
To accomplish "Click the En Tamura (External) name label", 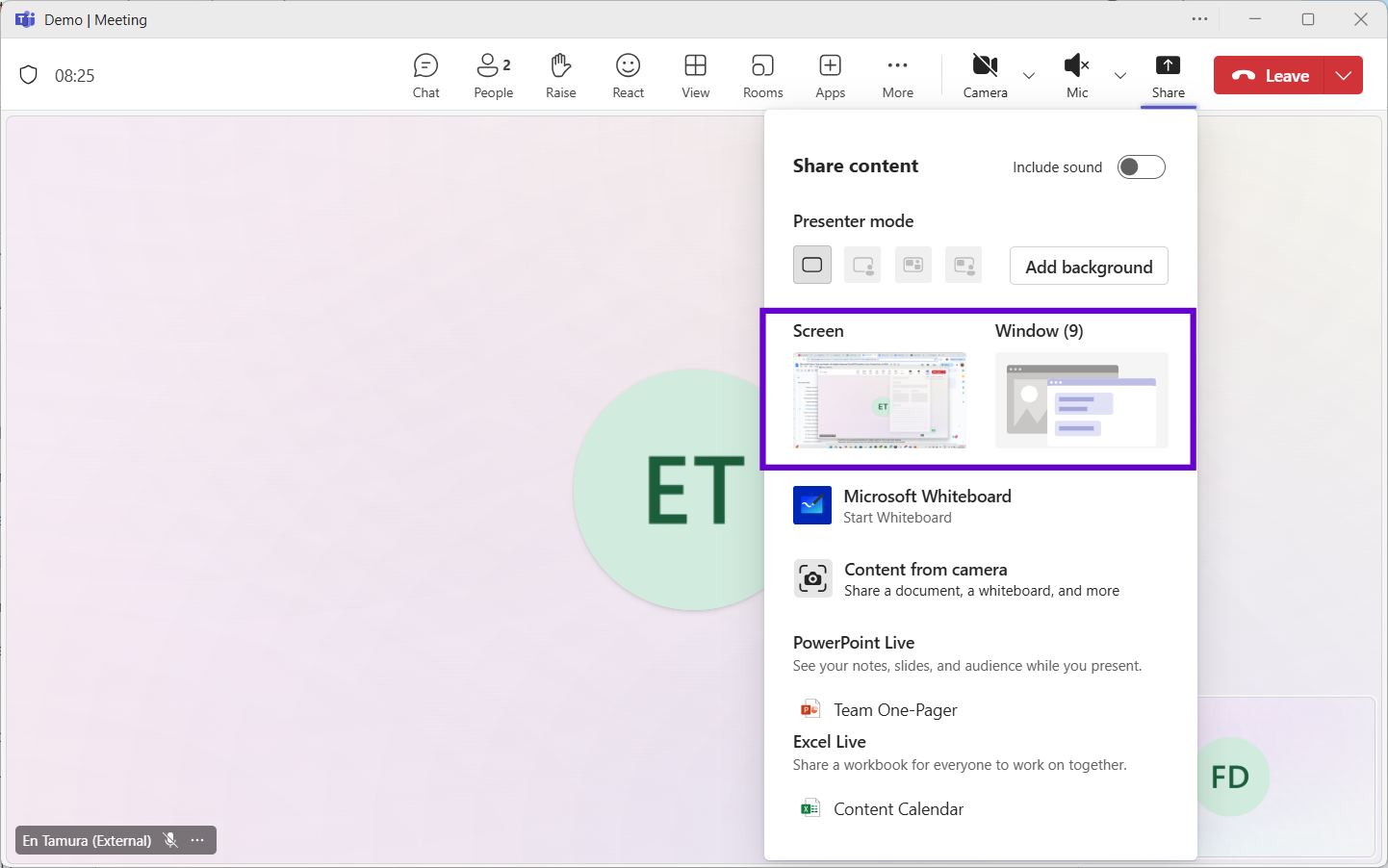I will pyautogui.click(x=87, y=840).
